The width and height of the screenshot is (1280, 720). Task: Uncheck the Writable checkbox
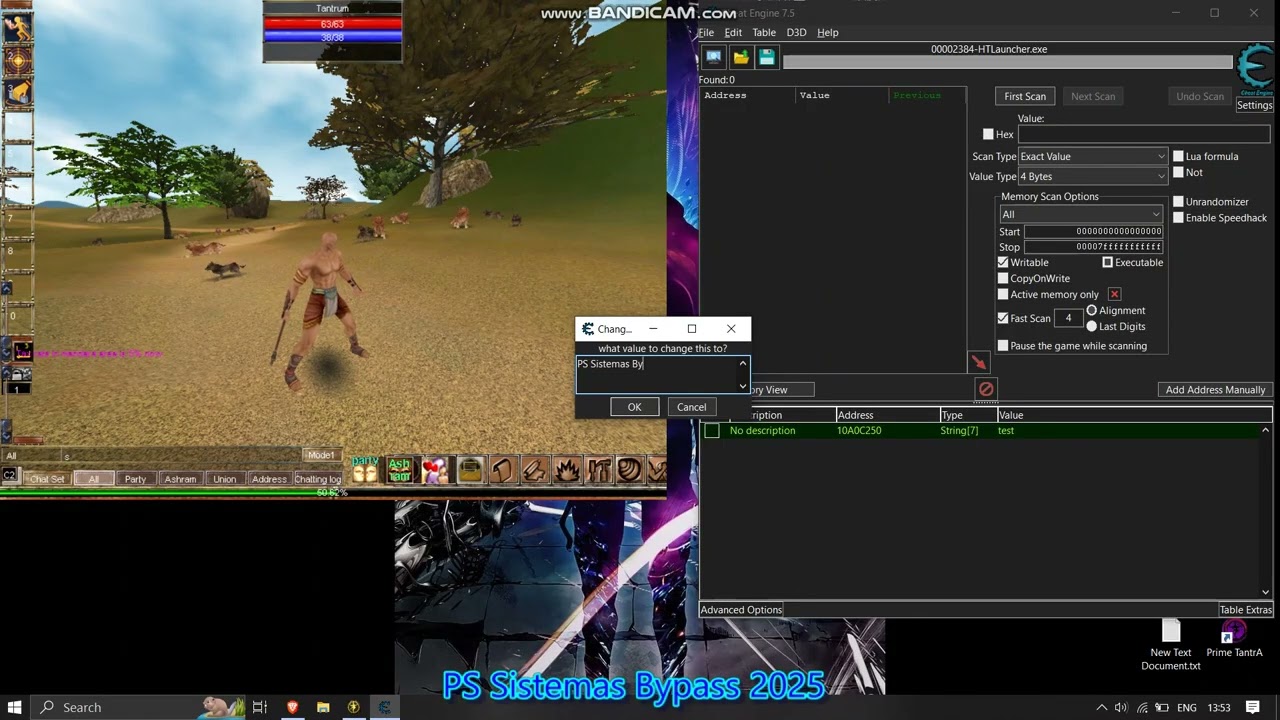click(x=1003, y=262)
